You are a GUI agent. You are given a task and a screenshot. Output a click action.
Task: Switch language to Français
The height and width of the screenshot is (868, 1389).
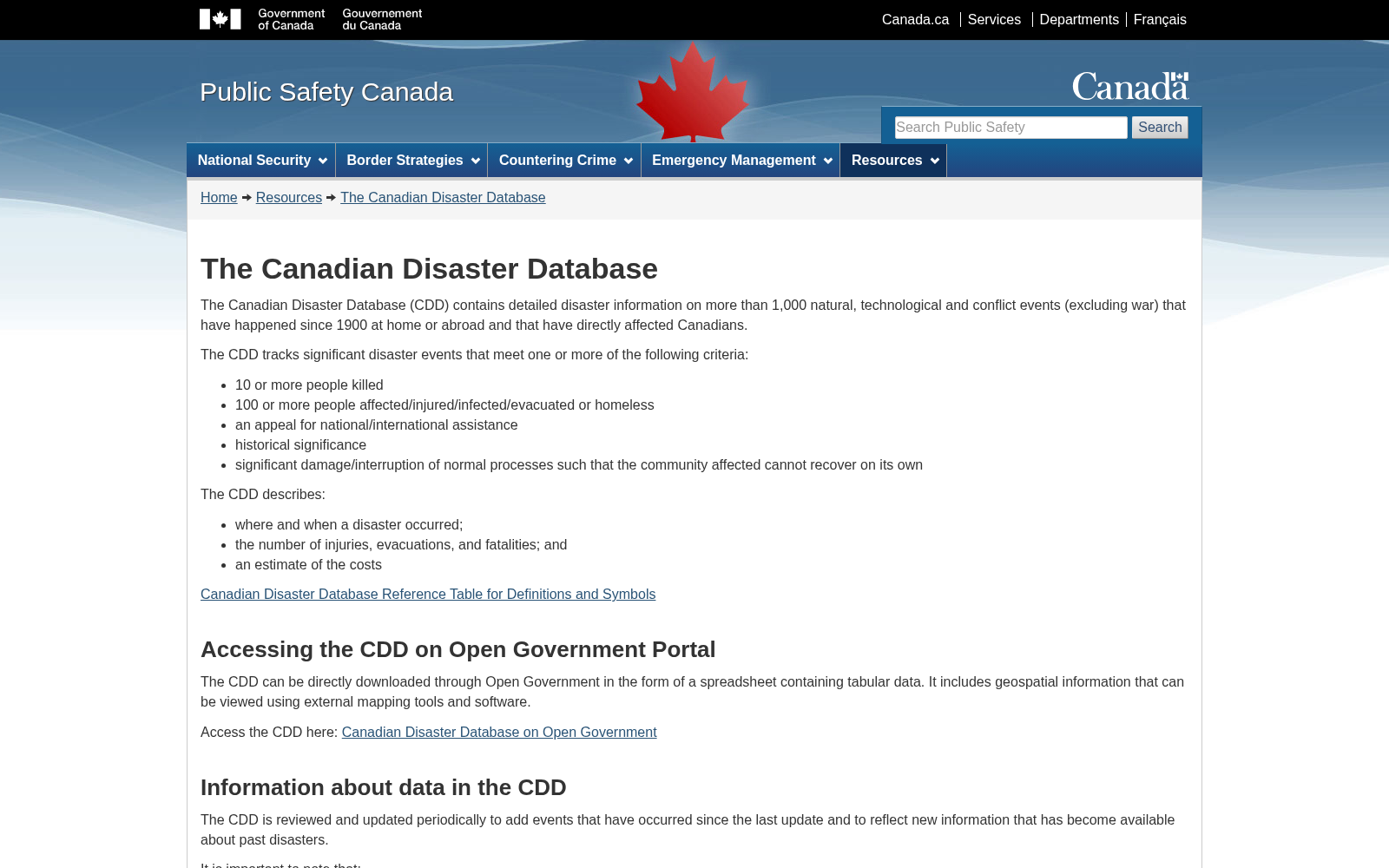click(x=1160, y=19)
